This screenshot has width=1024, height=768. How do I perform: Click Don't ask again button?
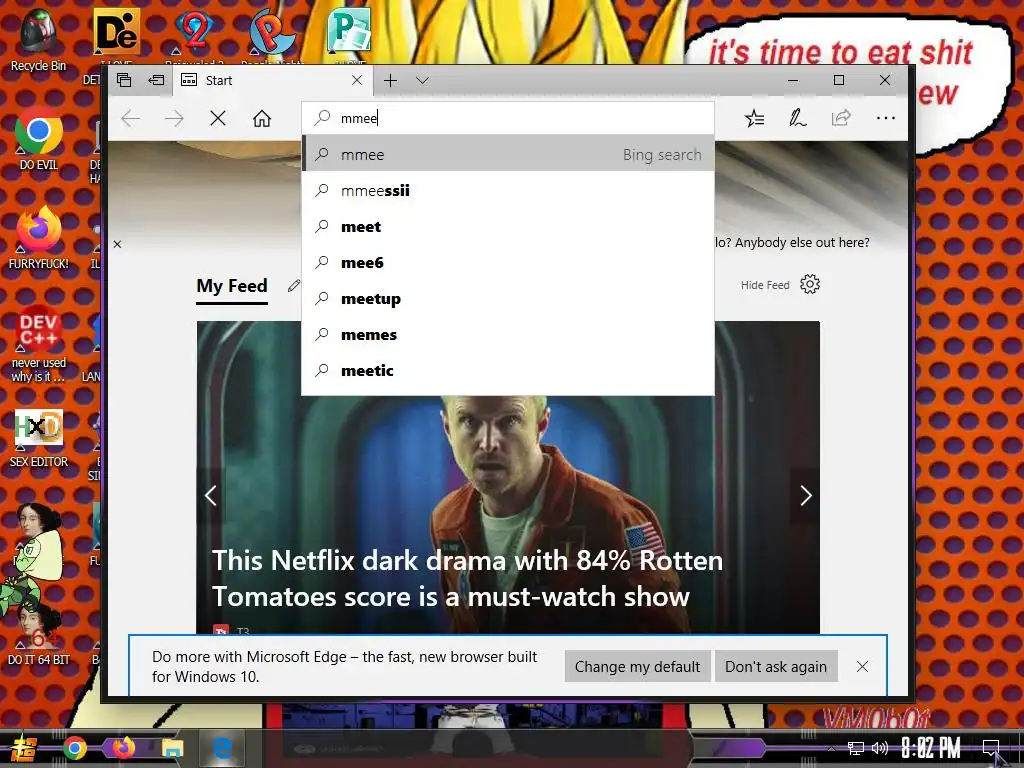[x=776, y=667]
